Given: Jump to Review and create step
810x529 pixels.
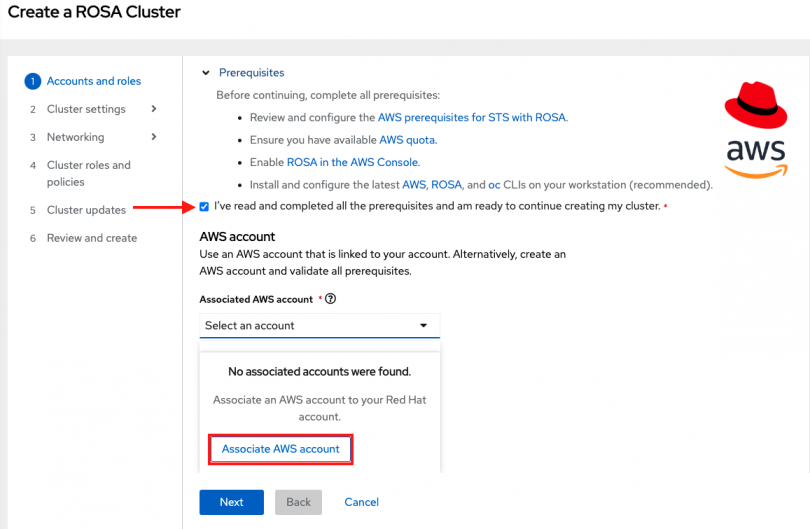Looking at the screenshot, I should click(x=92, y=238).
